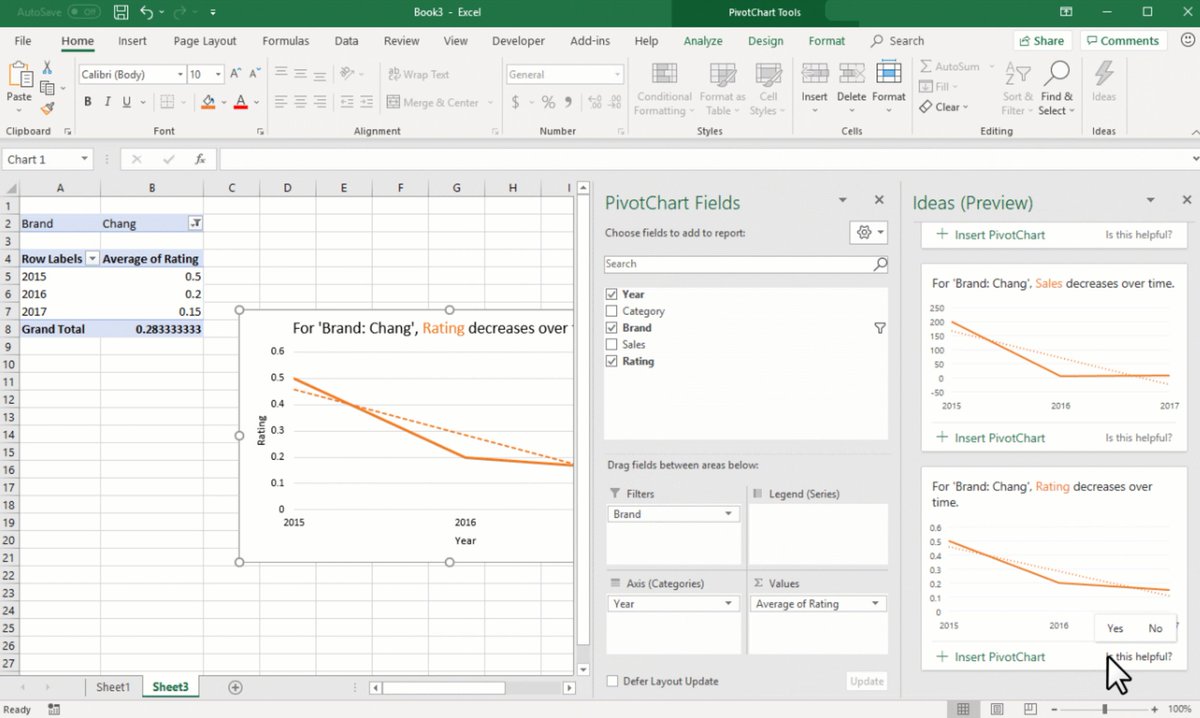Open the Name Box dropdown

(x=85, y=159)
